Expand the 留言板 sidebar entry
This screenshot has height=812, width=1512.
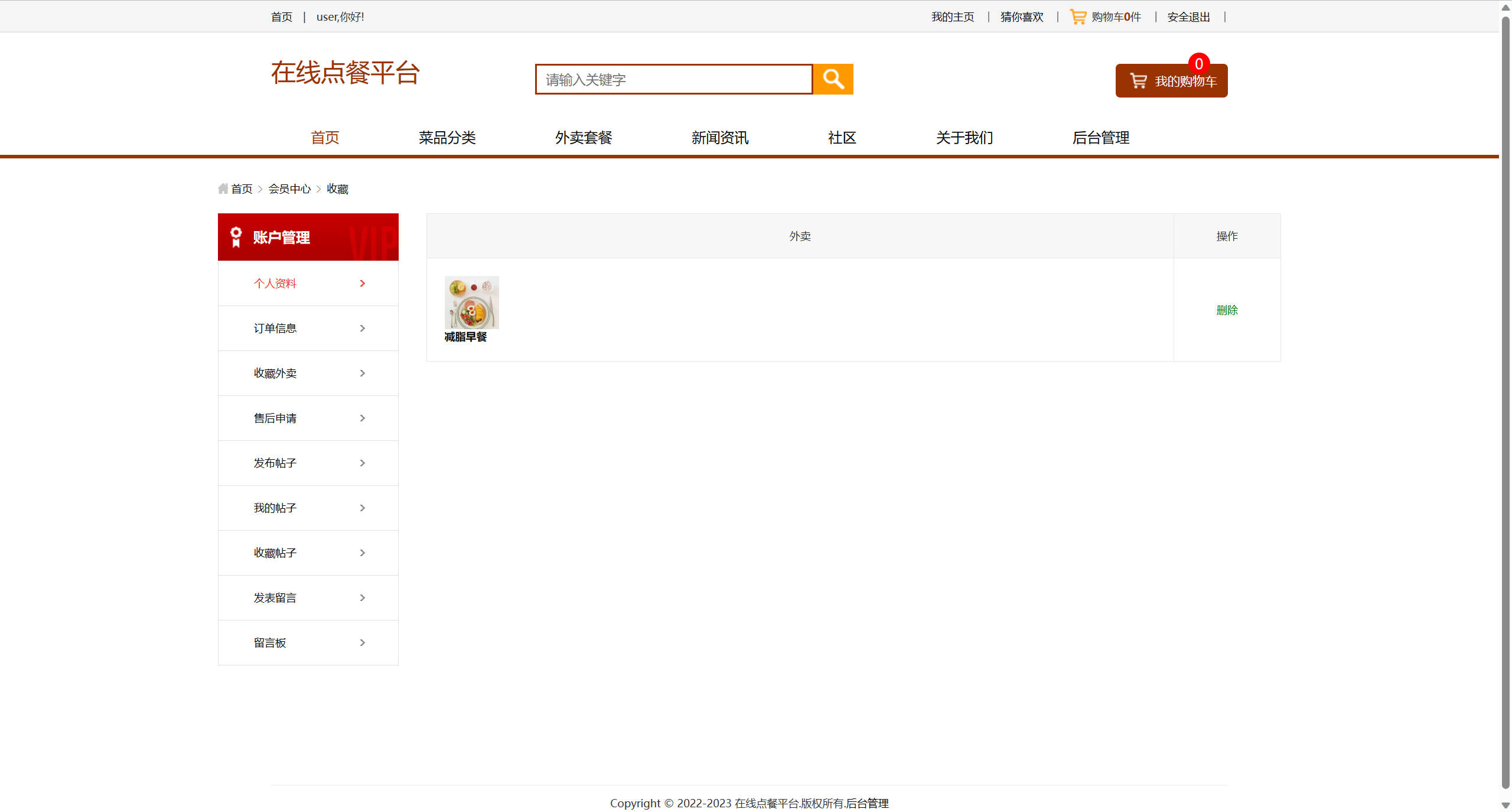click(x=362, y=642)
